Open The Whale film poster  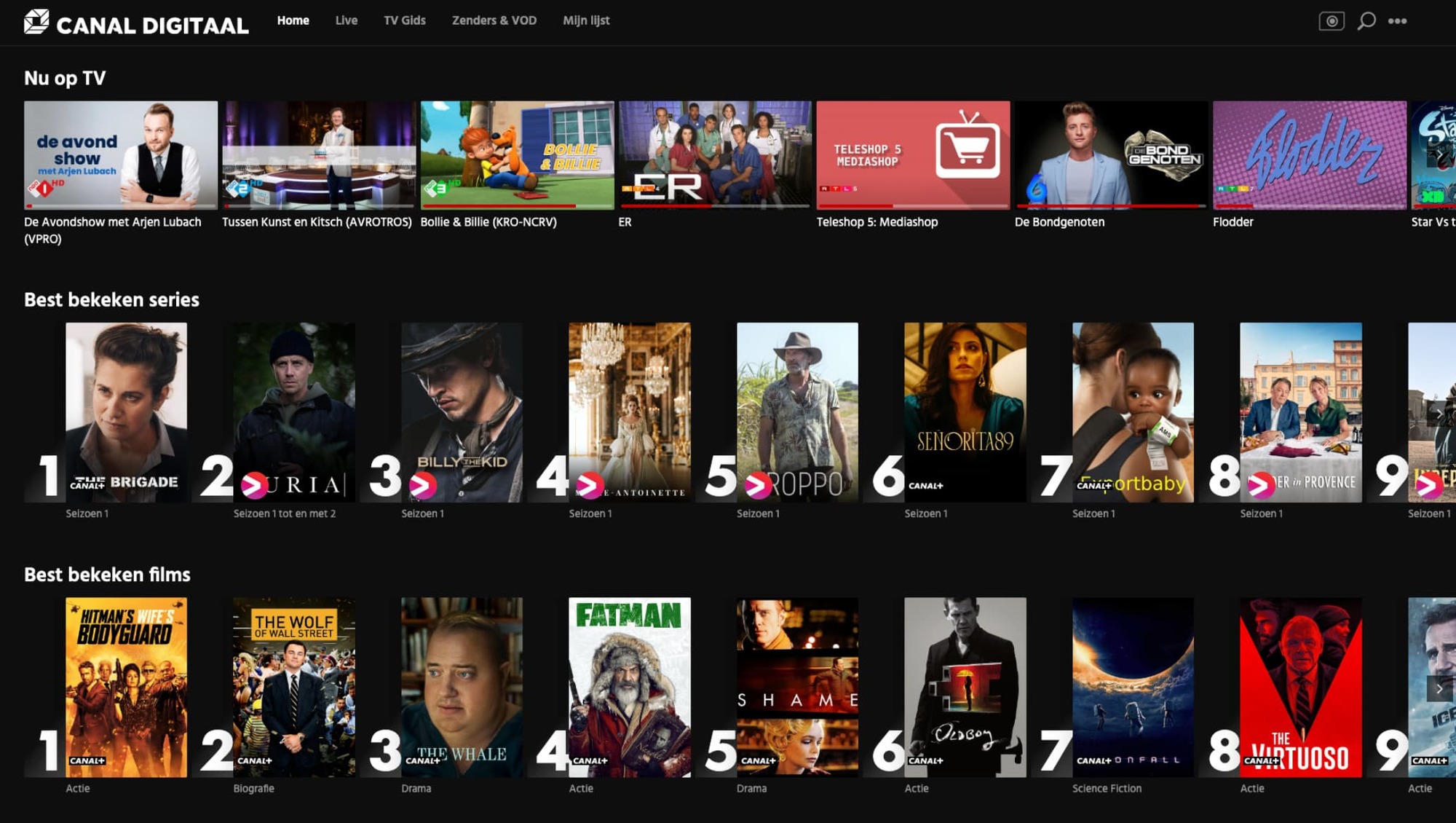click(x=462, y=688)
